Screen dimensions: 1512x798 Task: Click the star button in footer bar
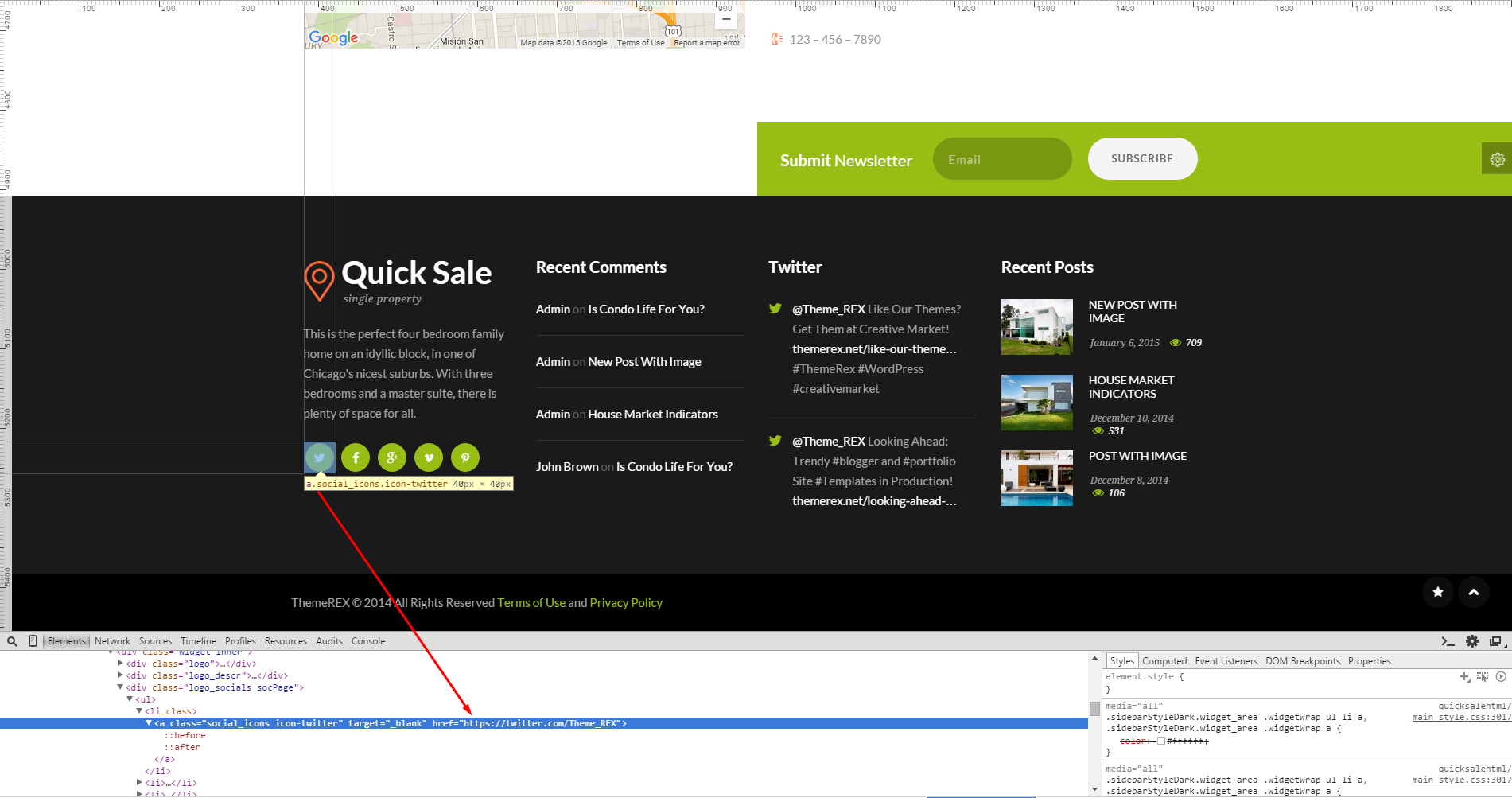coord(1438,592)
